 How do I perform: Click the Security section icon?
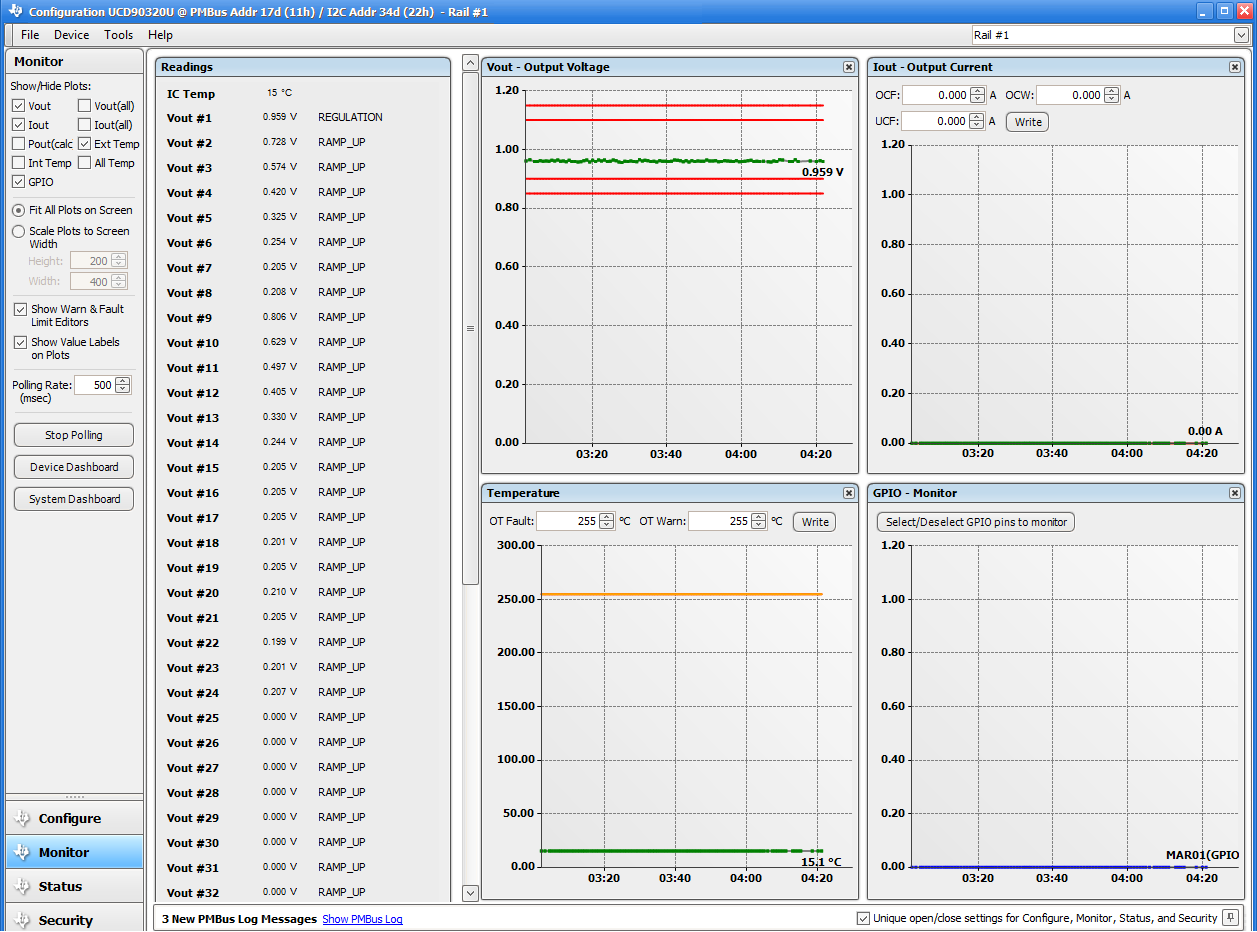(20, 919)
